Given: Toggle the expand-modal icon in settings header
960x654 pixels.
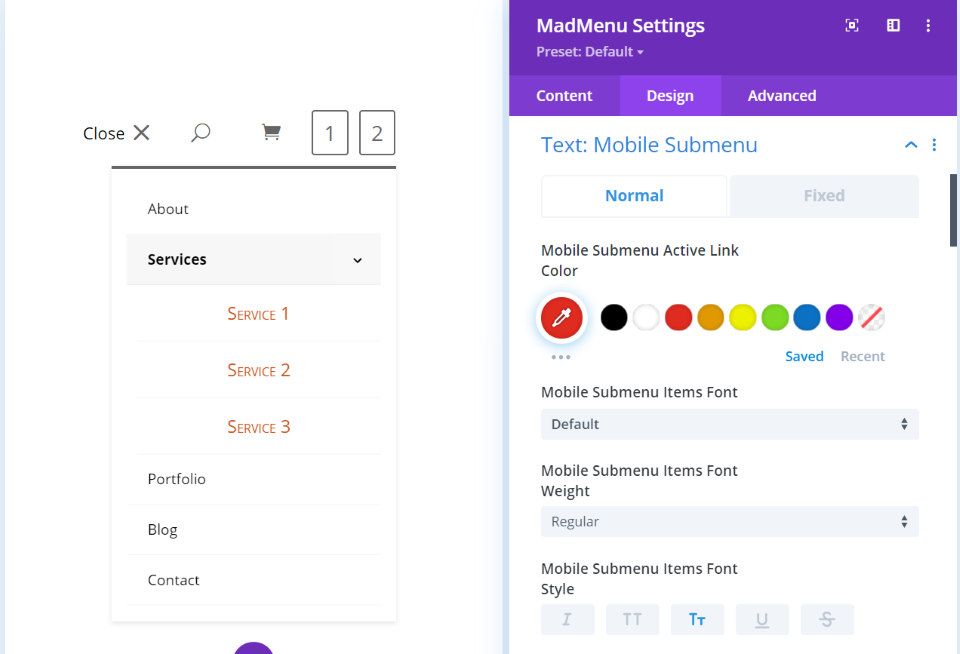Looking at the screenshot, I should click(x=852, y=26).
